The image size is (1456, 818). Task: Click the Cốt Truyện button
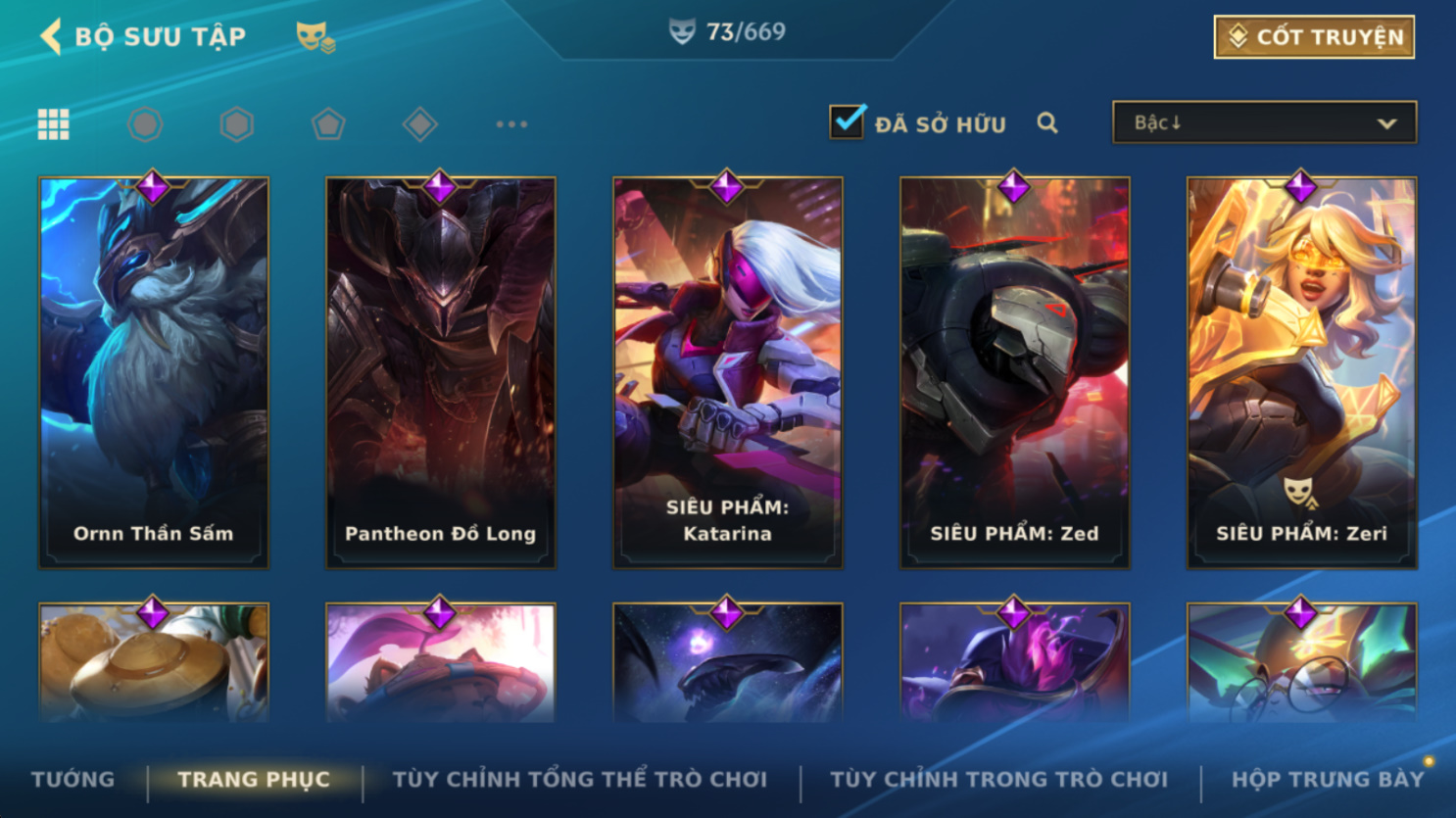1314,37
